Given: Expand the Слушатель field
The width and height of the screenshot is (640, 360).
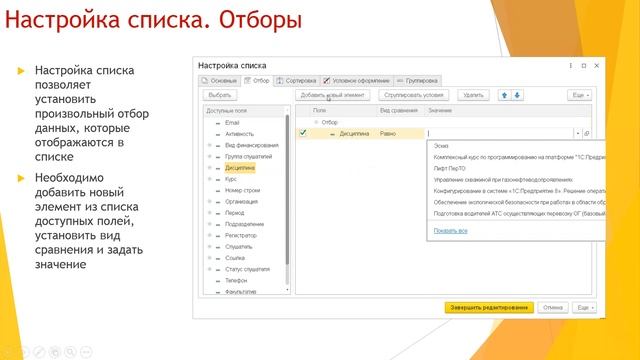Looking at the screenshot, I should [x=210, y=247].
